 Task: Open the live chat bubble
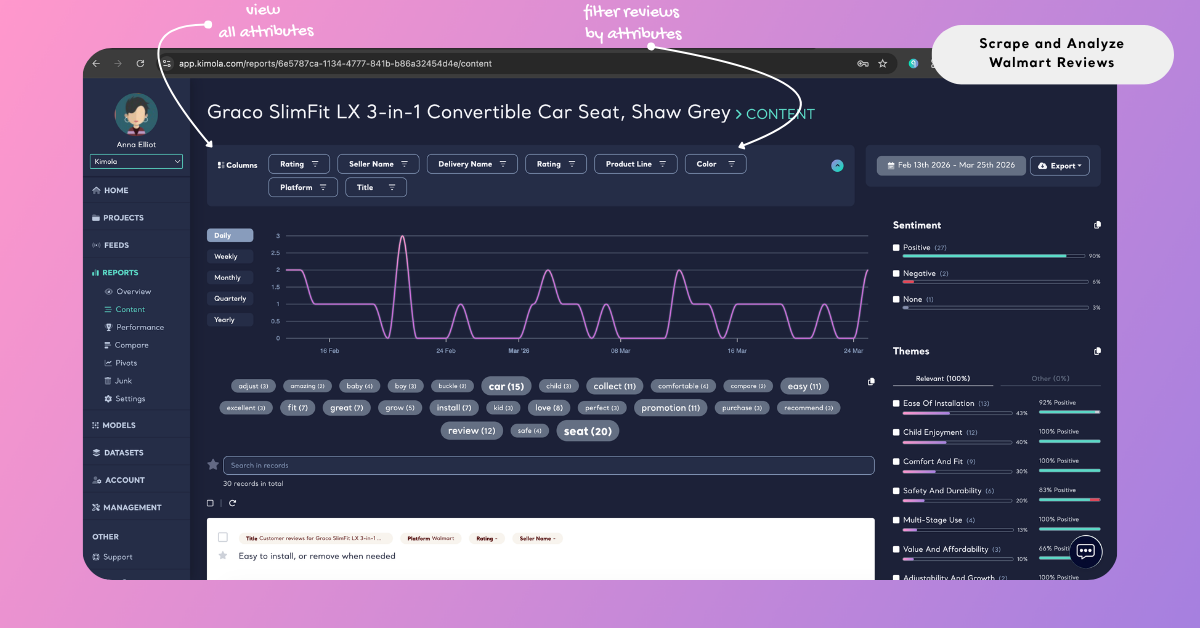click(1086, 551)
